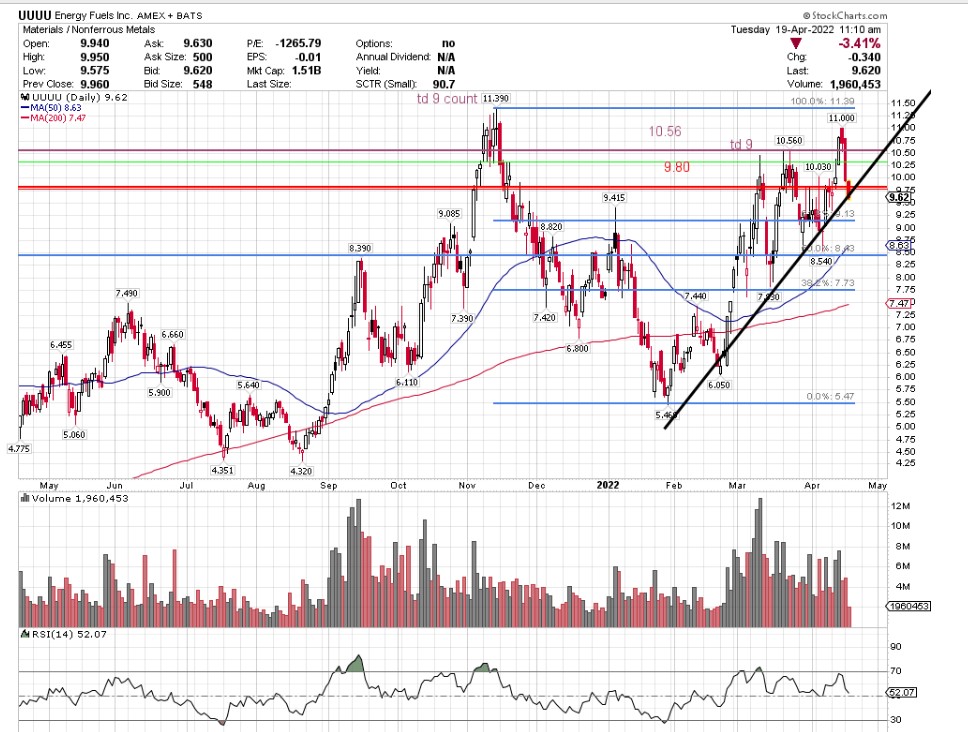
Task: Click the -3.41% percent change
Action: click(x=859, y=43)
